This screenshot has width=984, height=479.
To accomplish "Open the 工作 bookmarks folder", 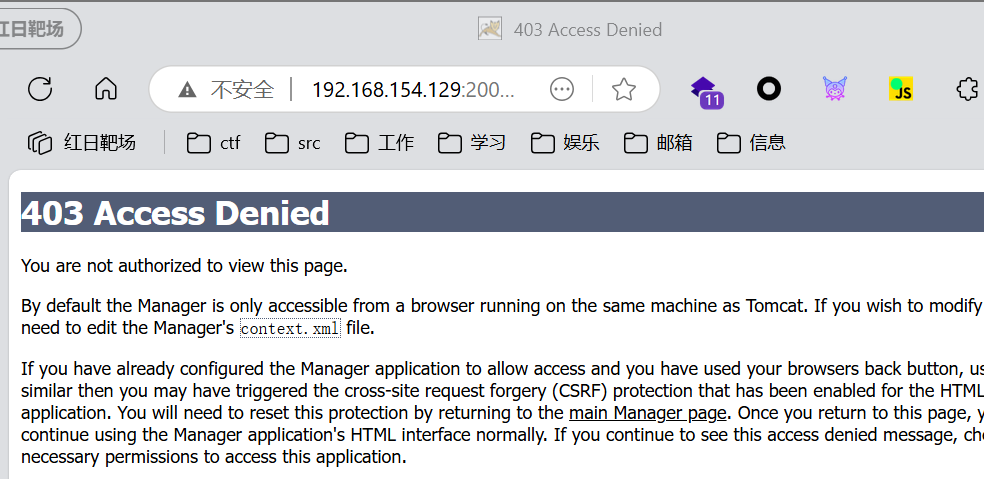I will click(379, 143).
